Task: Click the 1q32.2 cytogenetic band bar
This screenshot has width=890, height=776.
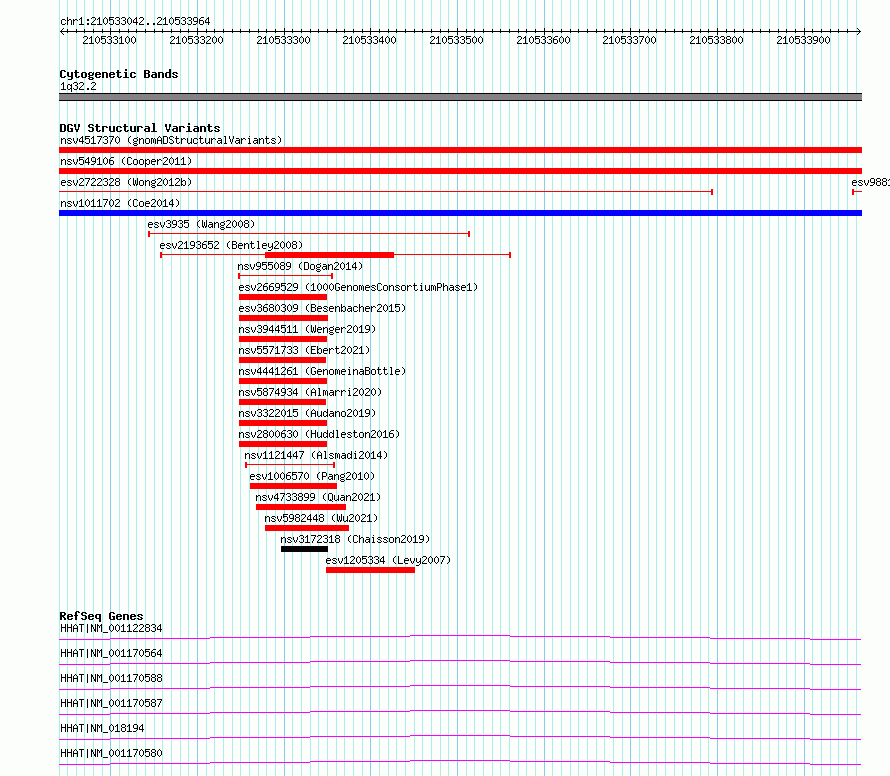Action: (460, 97)
